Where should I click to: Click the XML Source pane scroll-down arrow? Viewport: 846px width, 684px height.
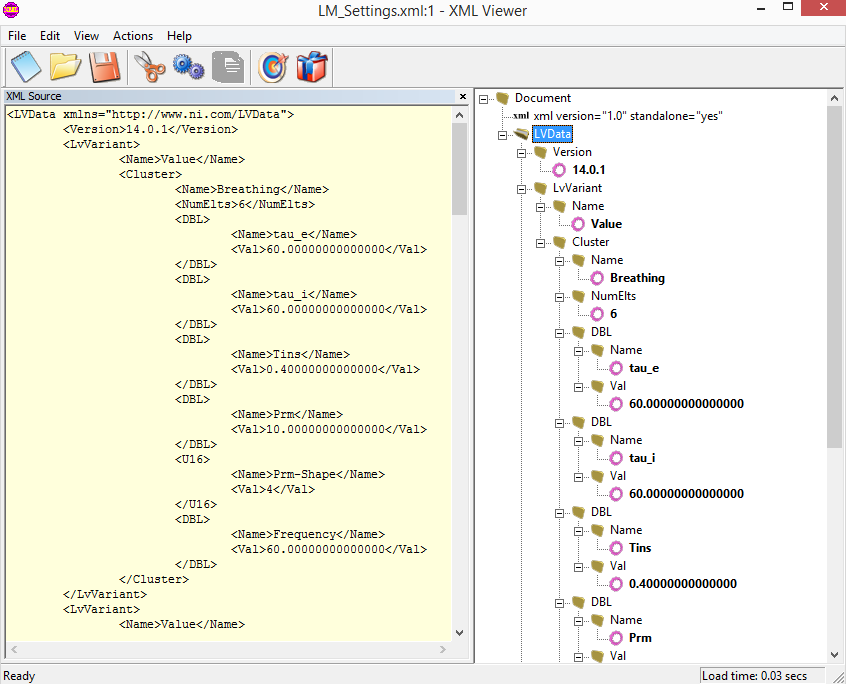point(460,632)
